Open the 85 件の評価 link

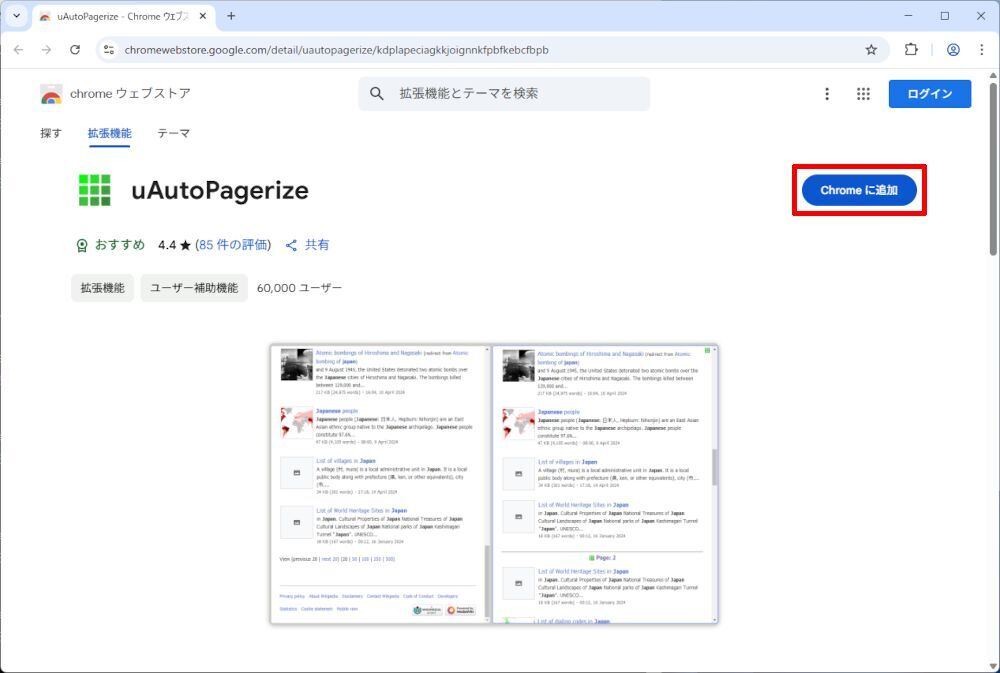point(233,245)
